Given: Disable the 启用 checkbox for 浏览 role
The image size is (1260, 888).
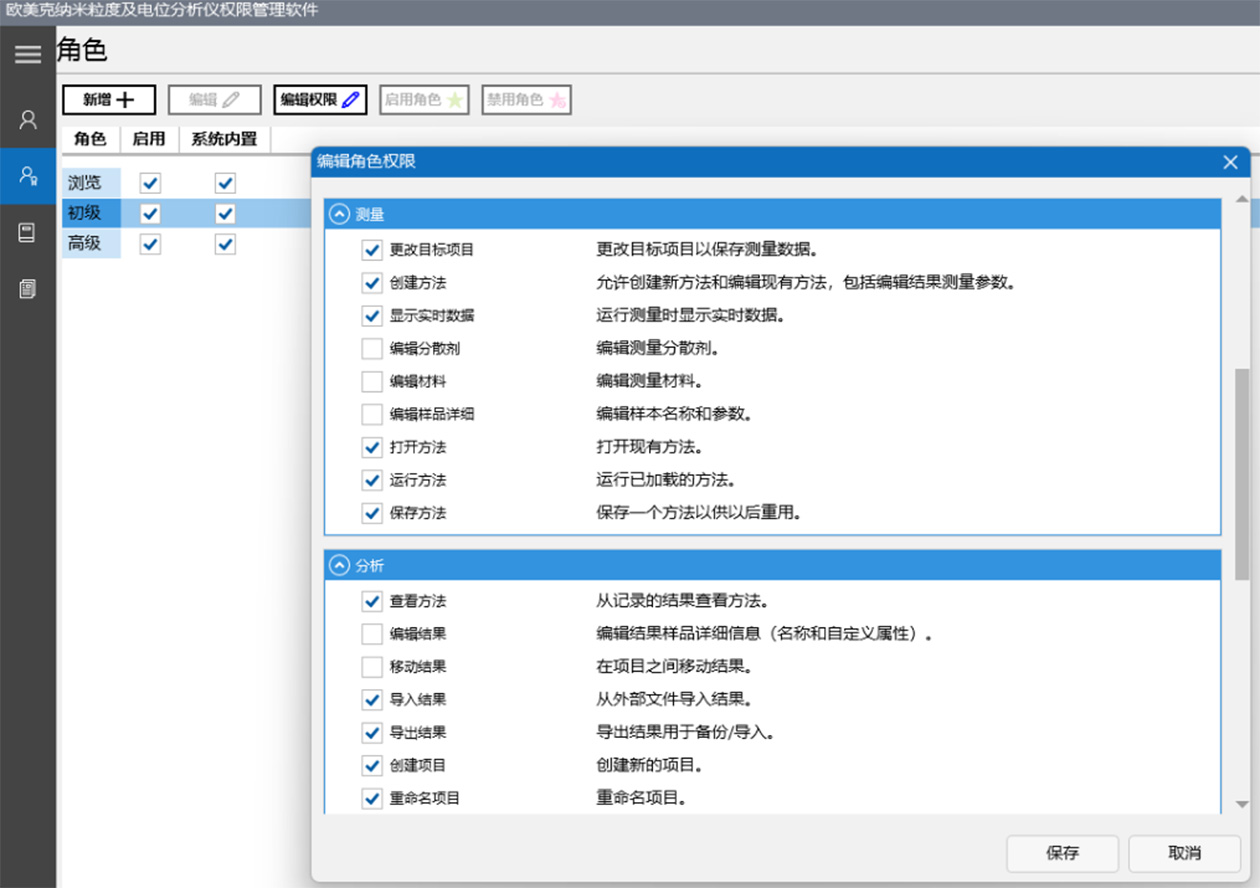Looking at the screenshot, I should pyautogui.click(x=150, y=183).
